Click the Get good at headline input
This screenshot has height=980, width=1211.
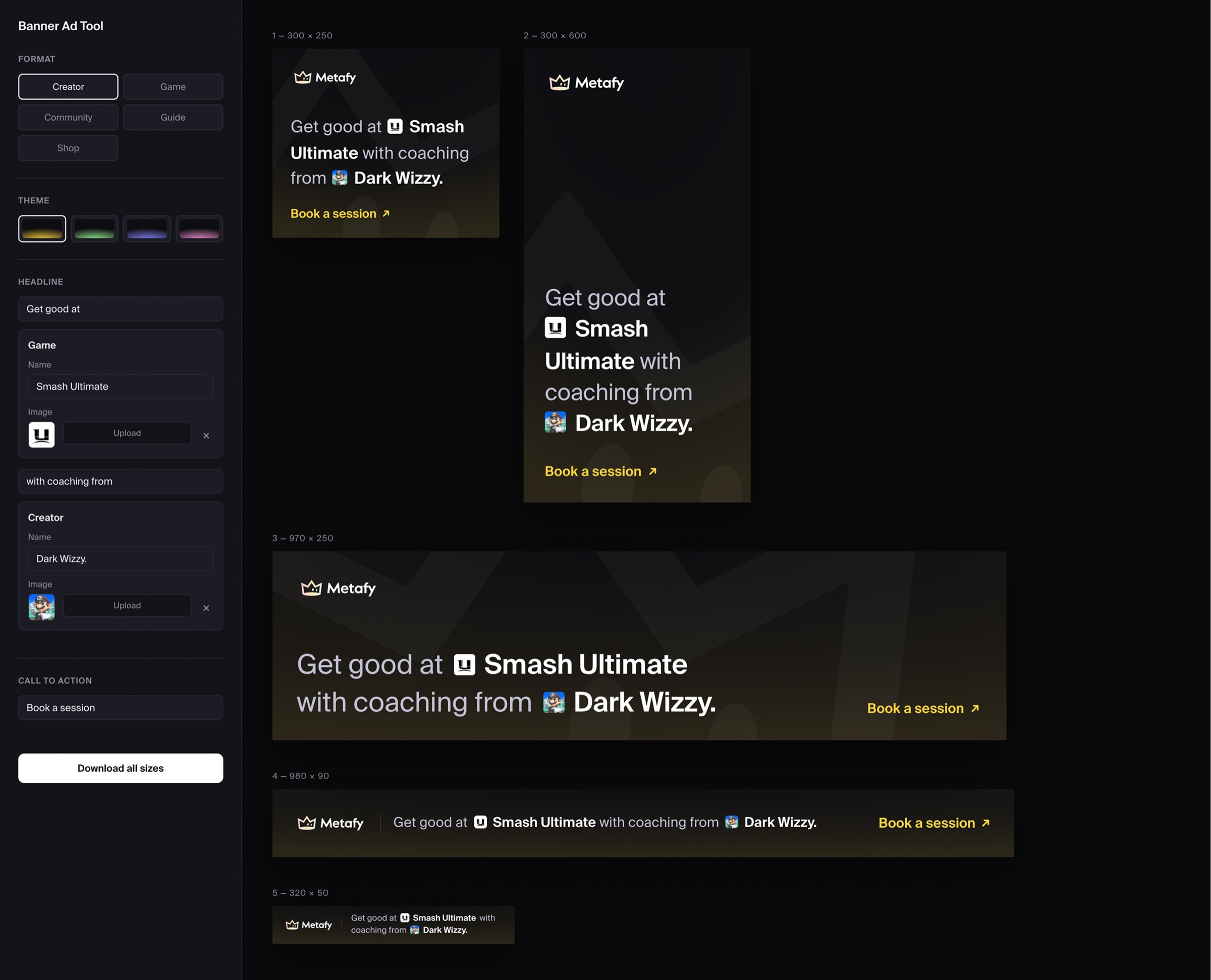[120, 309]
